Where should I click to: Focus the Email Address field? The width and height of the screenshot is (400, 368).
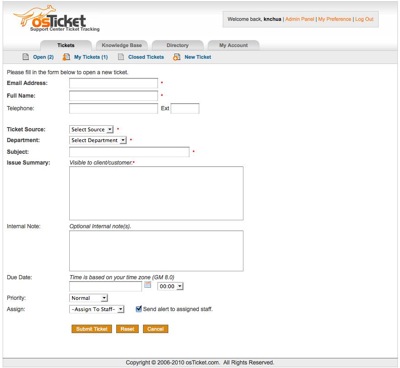[x=113, y=83]
